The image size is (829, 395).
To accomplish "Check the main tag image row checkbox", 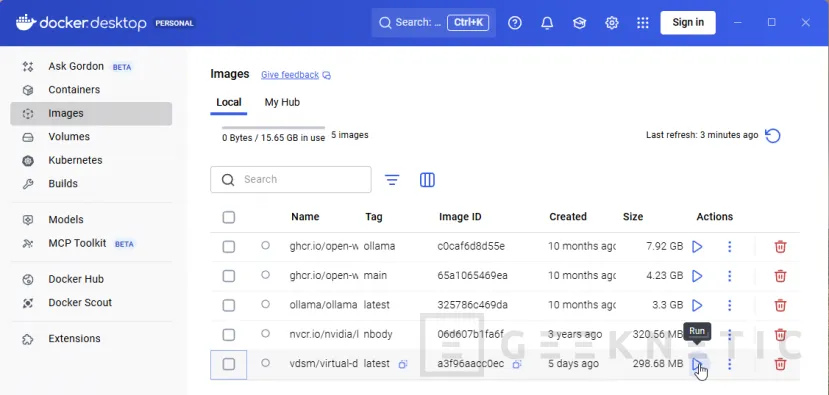I will point(228,276).
